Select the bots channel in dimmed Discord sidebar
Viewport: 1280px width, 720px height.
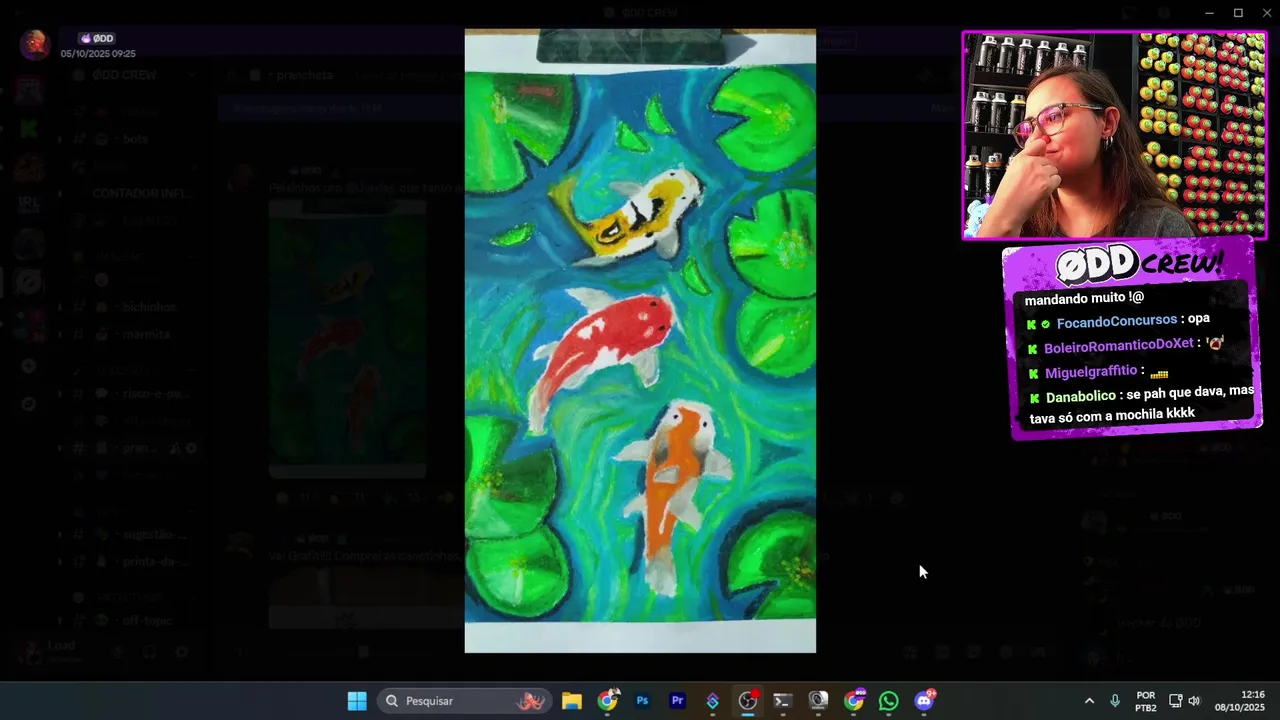(x=135, y=139)
